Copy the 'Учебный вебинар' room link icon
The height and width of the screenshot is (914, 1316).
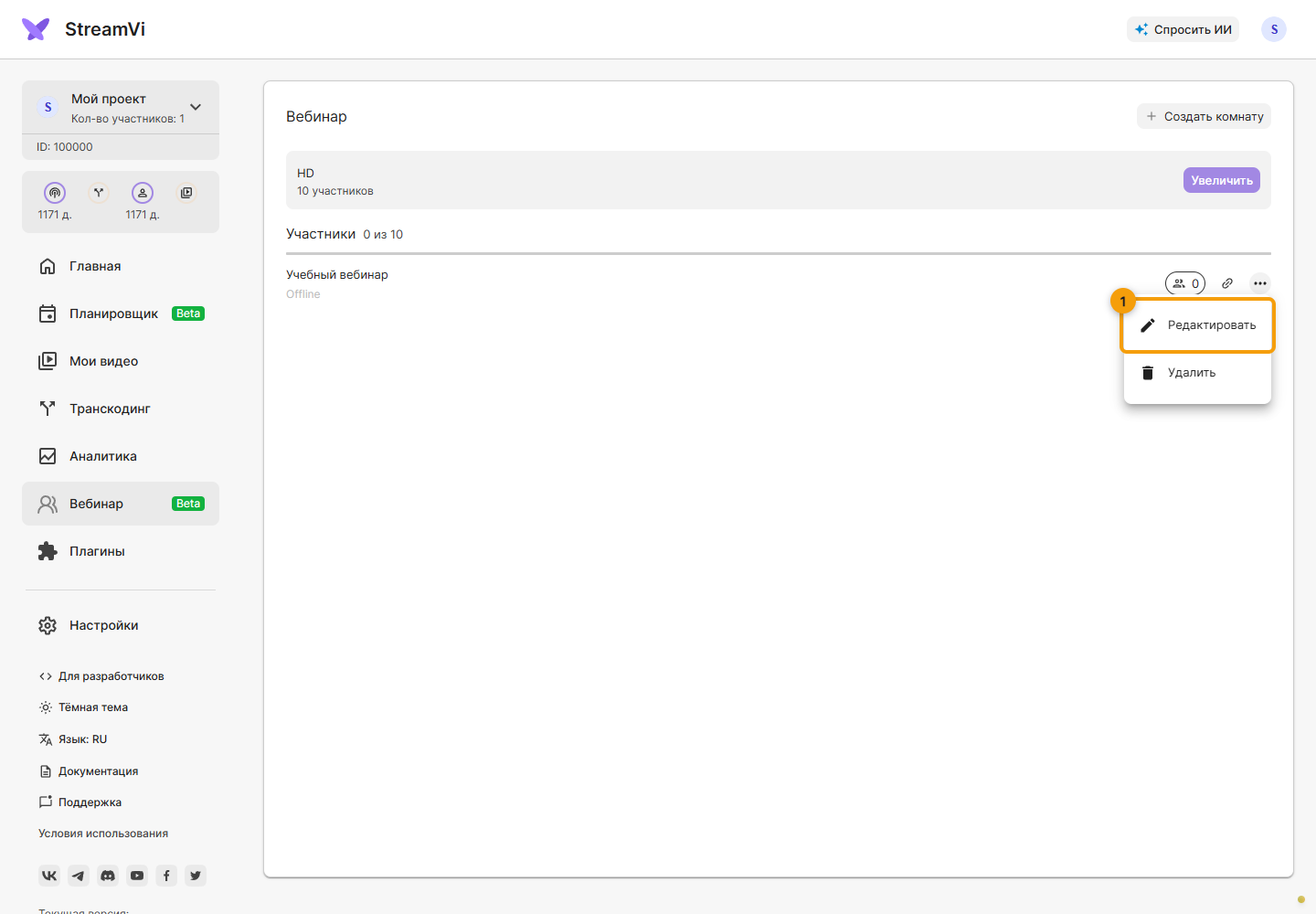[1227, 283]
